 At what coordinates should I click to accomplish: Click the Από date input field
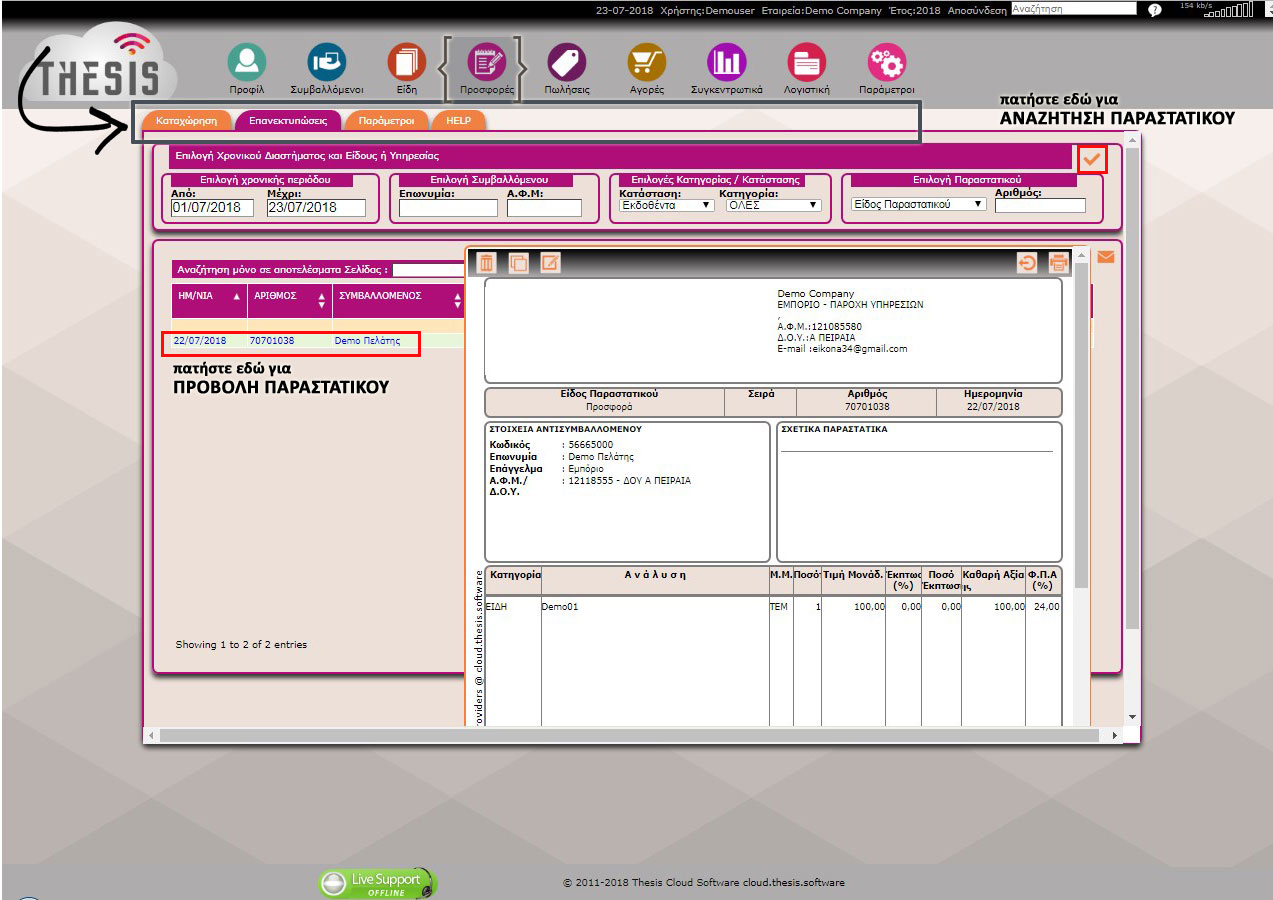tap(212, 208)
